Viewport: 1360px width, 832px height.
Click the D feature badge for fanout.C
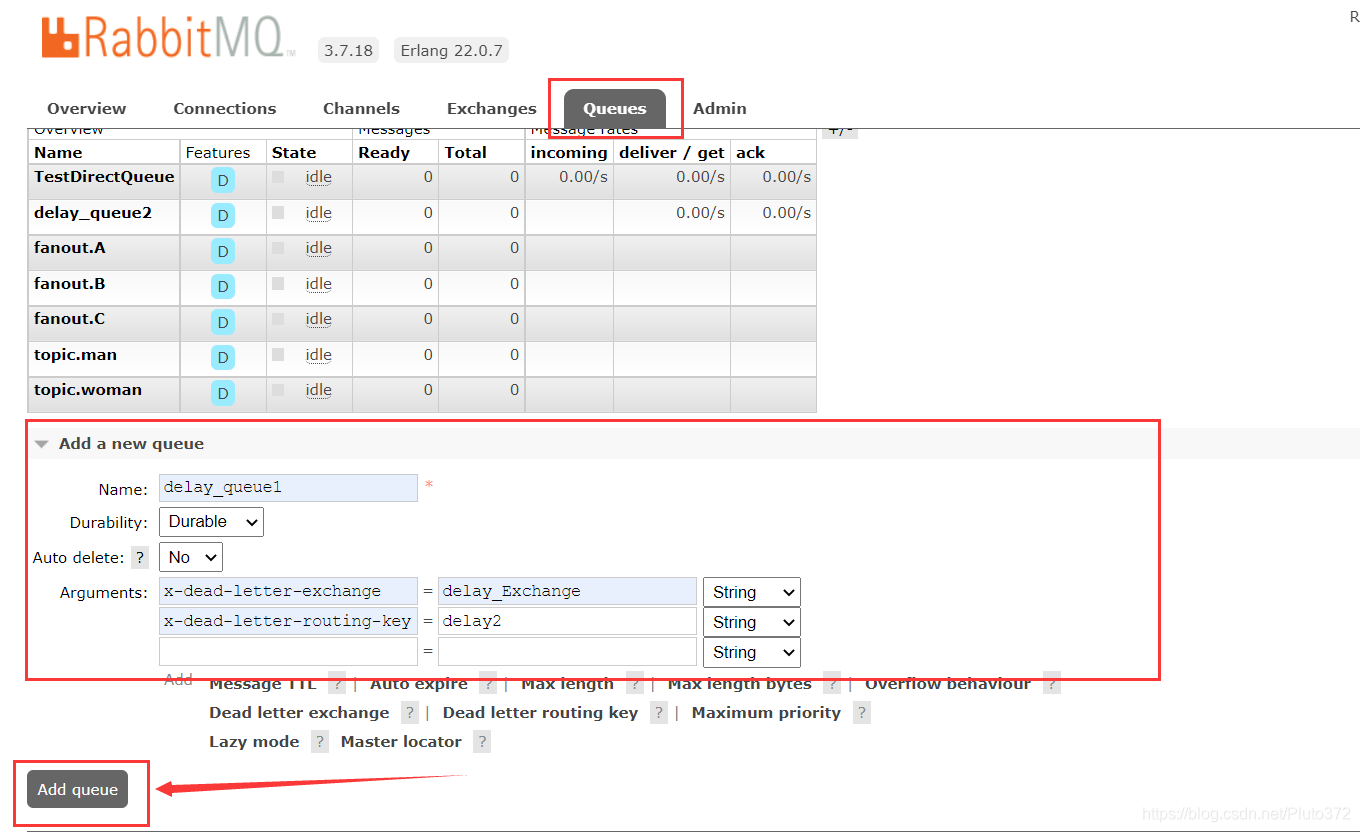(x=223, y=322)
